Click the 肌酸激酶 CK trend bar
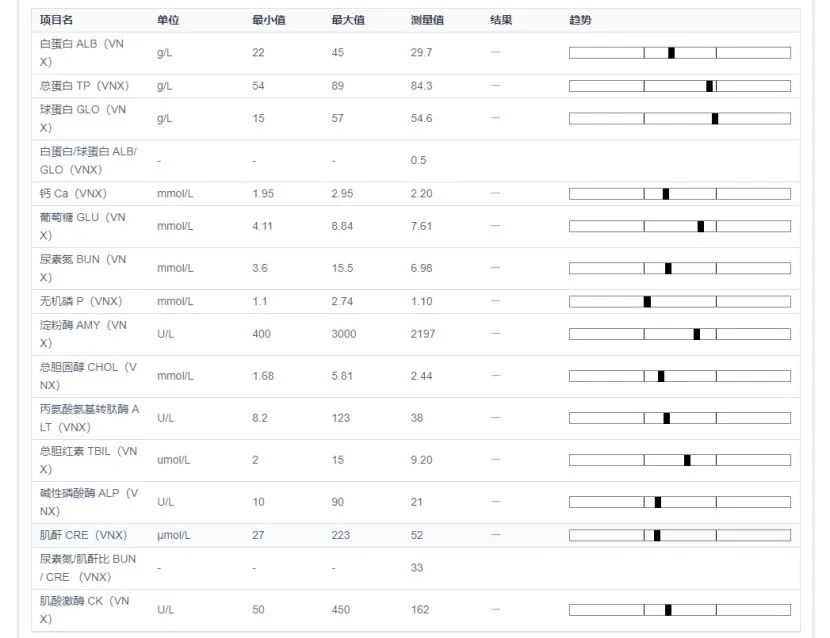 [679, 610]
